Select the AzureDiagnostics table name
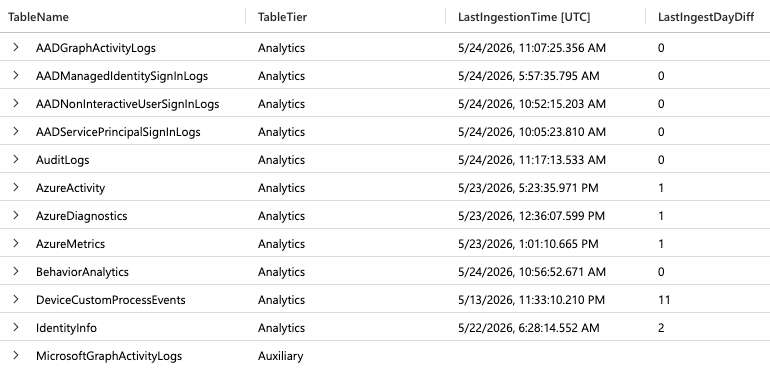Viewport: 770px width, 368px height. click(82, 216)
